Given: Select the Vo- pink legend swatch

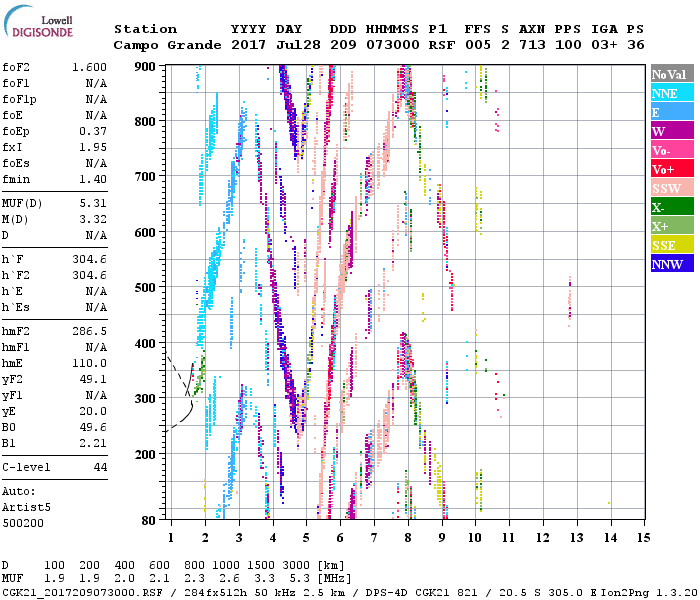Looking at the screenshot, I should point(672,150).
